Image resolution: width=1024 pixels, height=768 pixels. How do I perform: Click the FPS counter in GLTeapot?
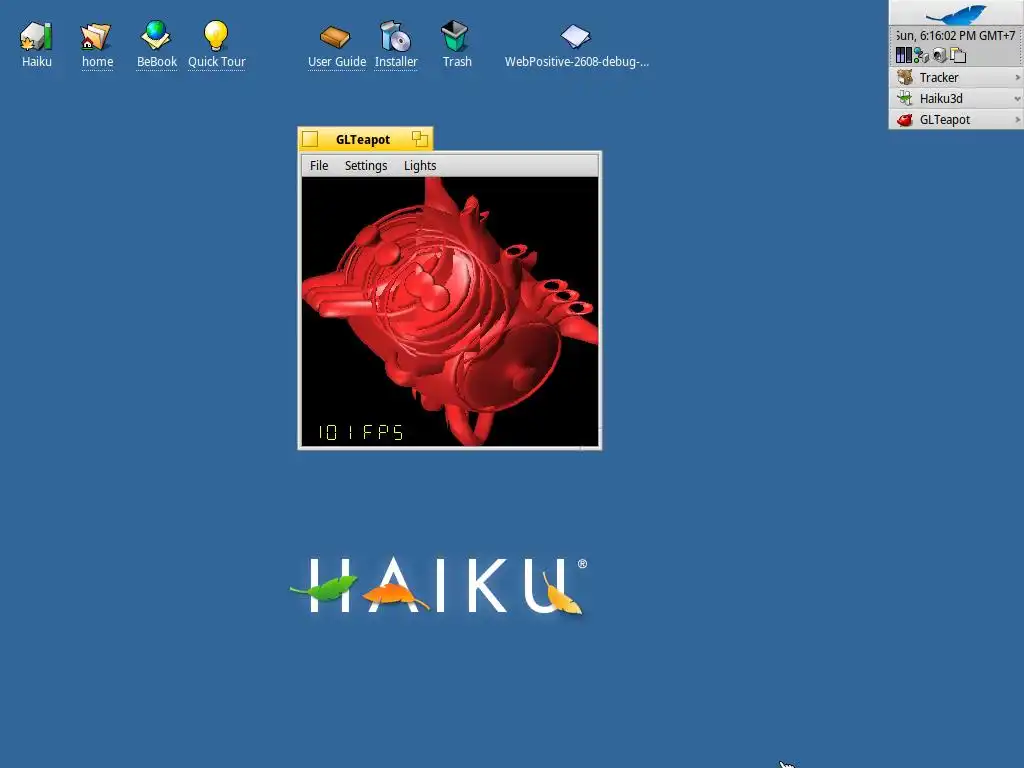click(x=360, y=432)
